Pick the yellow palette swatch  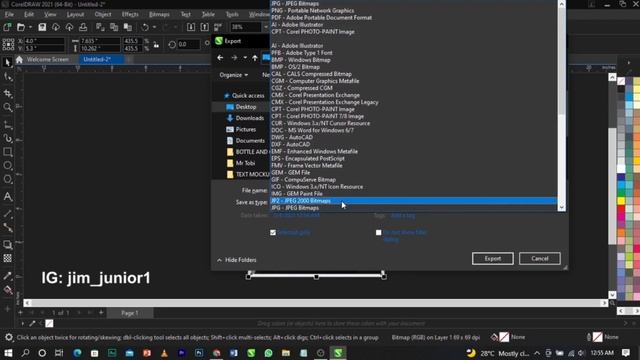(621, 201)
